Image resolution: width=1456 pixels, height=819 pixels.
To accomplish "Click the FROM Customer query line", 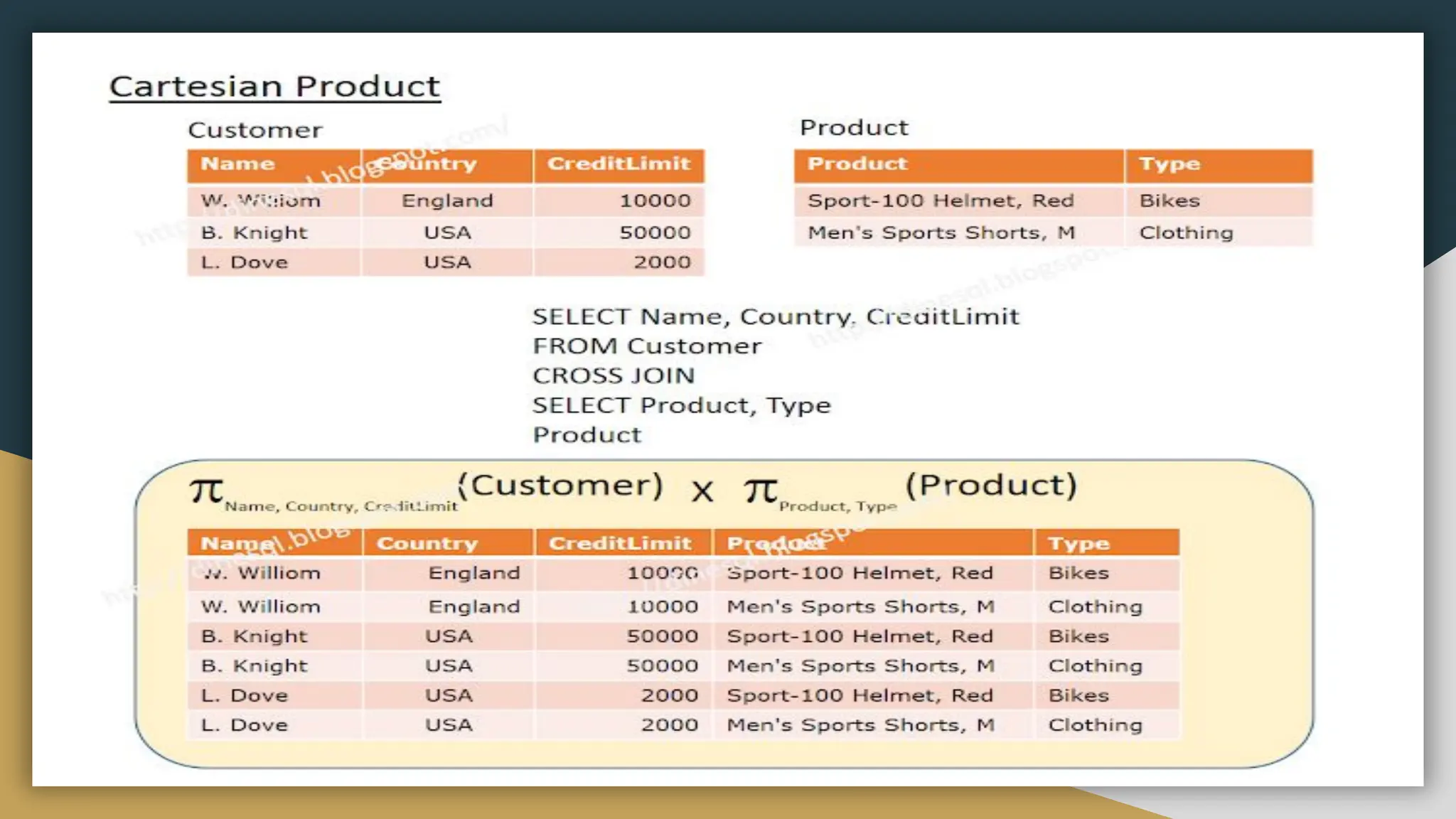I will click(646, 346).
